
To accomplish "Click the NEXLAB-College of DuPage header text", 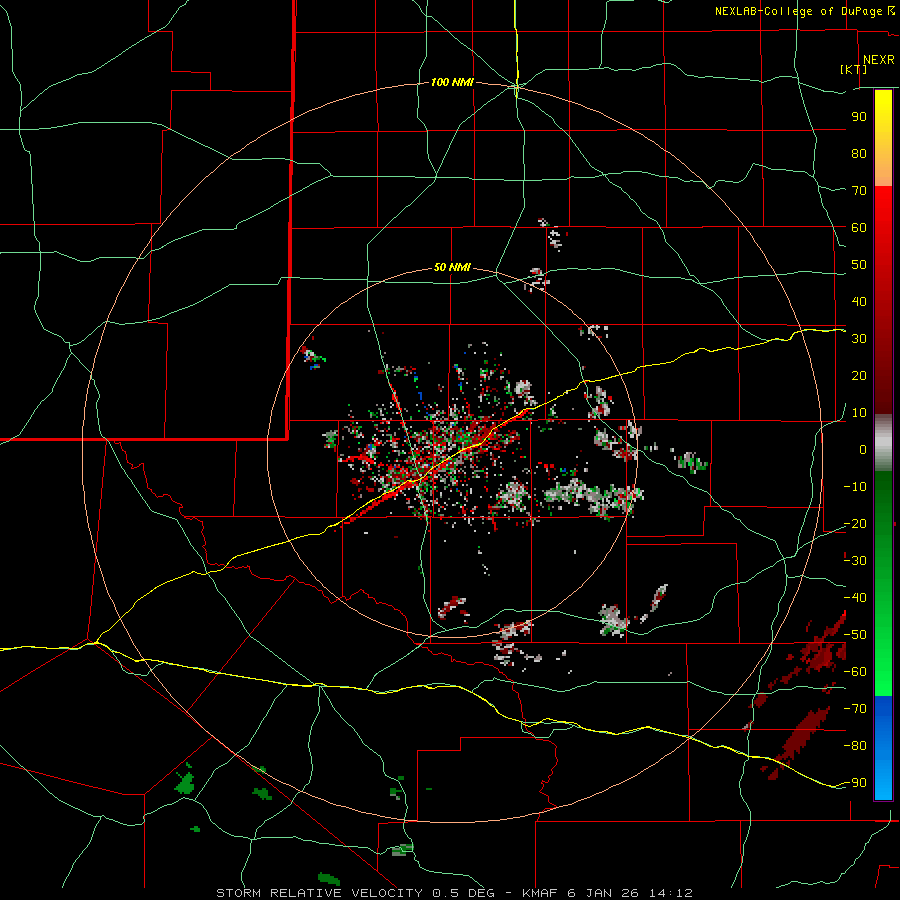I will point(798,11).
